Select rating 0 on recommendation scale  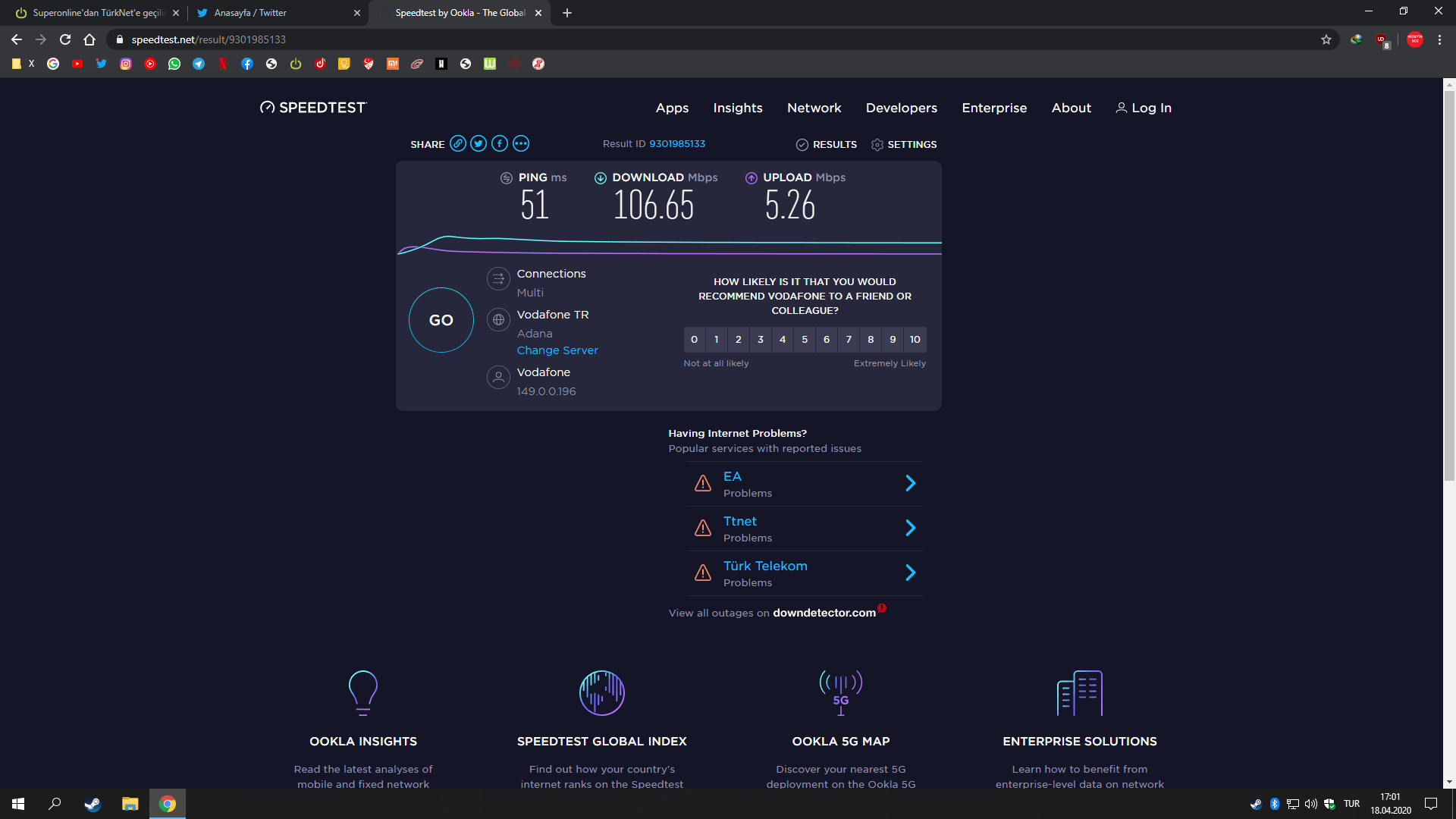click(694, 340)
